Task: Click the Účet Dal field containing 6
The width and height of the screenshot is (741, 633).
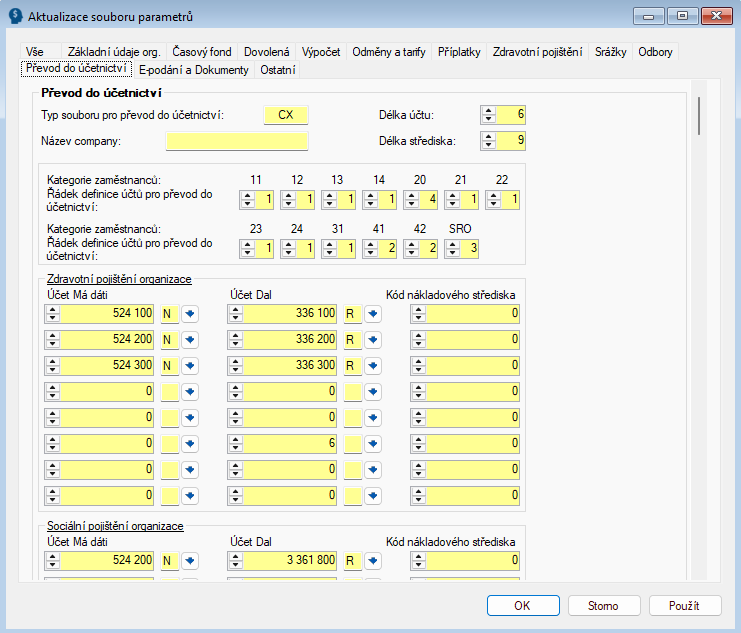Action: click(282, 443)
